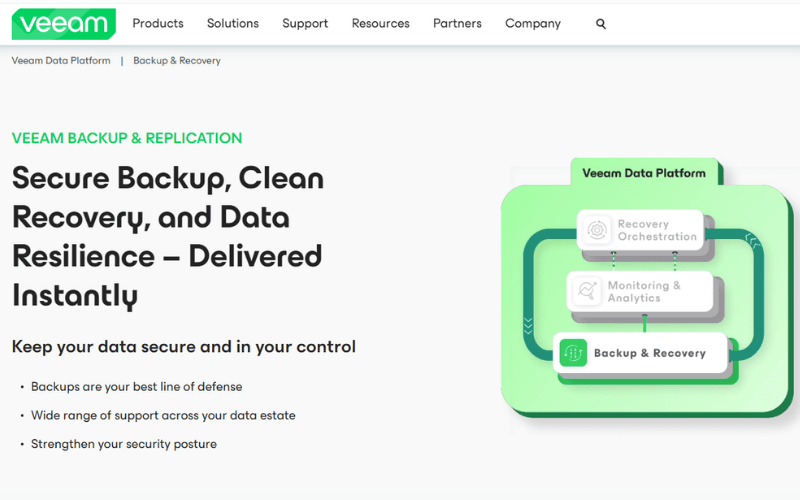Open the search magnifier icon
The width and height of the screenshot is (800, 500).
[601, 24]
